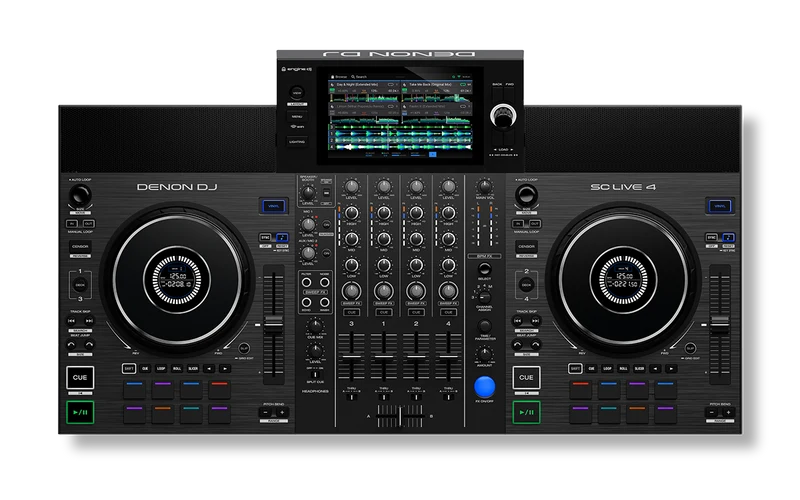Click the left deck track skip forward icon
This screenshot has width=800, height=500.
(89, 321)
